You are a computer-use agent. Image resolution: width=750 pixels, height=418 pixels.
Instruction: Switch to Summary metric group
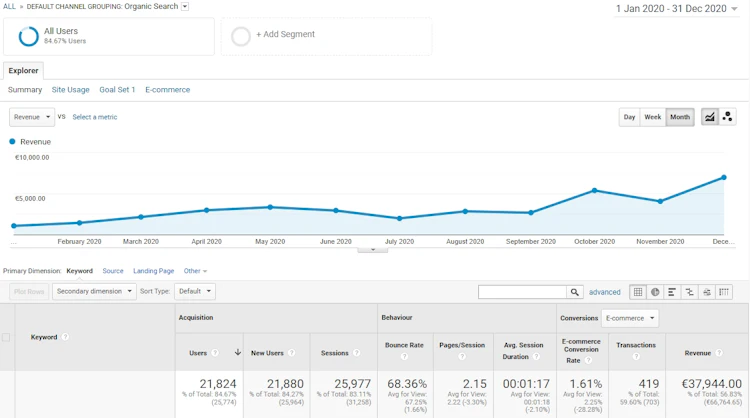[x=25, y=89]
